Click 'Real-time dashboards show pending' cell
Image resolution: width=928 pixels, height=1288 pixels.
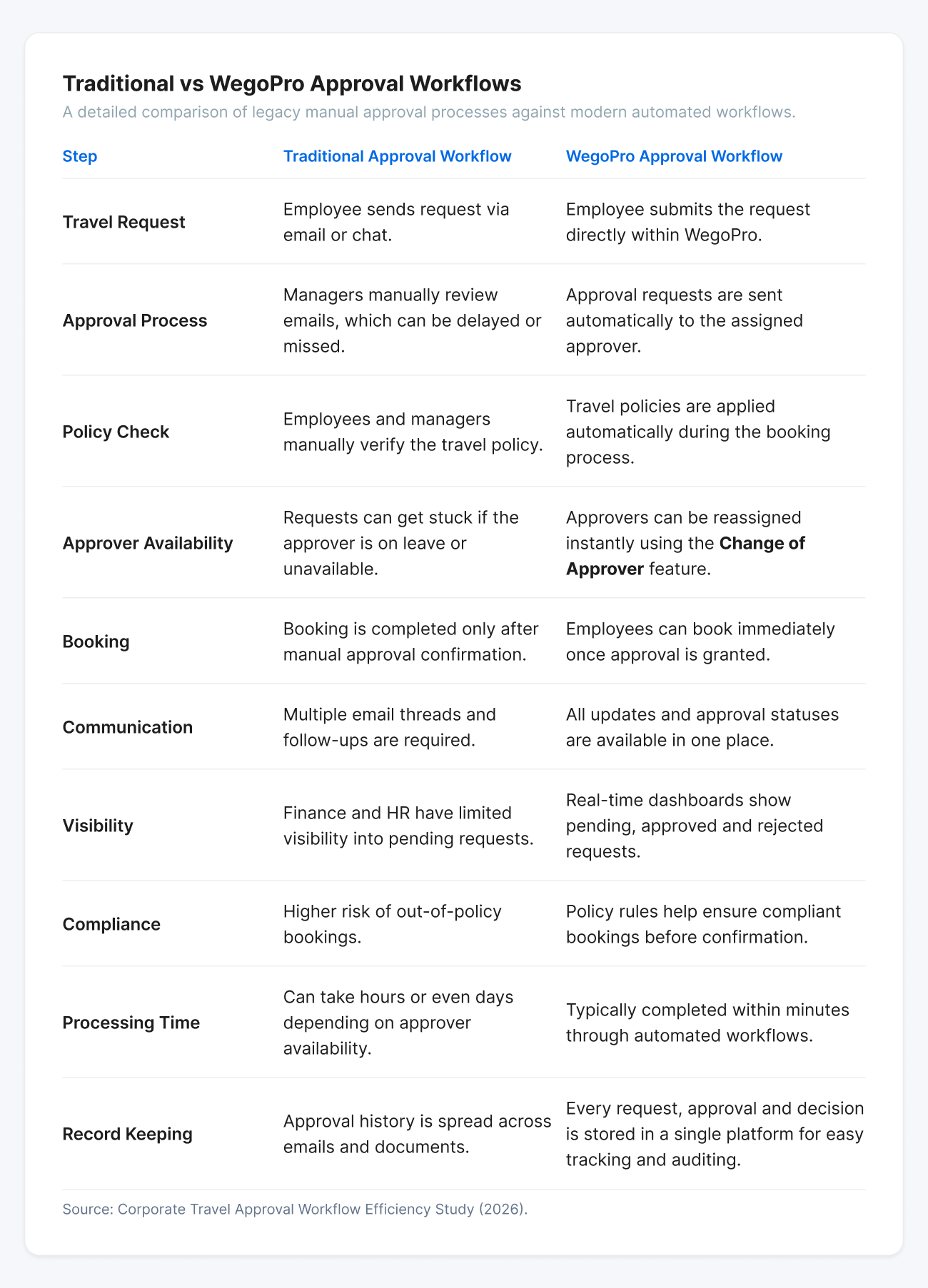click(x=695, y=826)
